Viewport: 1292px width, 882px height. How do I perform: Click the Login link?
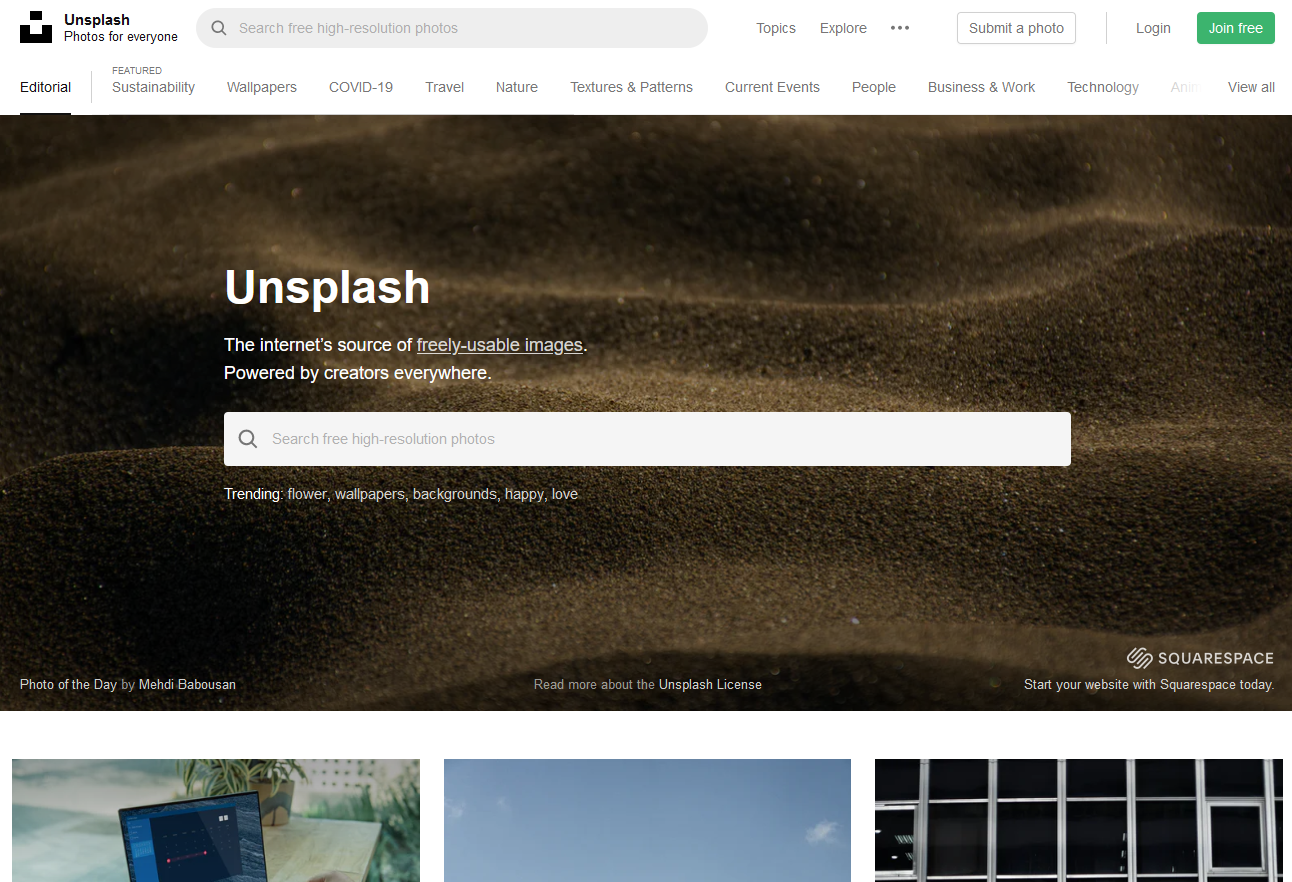[1153, 28]
